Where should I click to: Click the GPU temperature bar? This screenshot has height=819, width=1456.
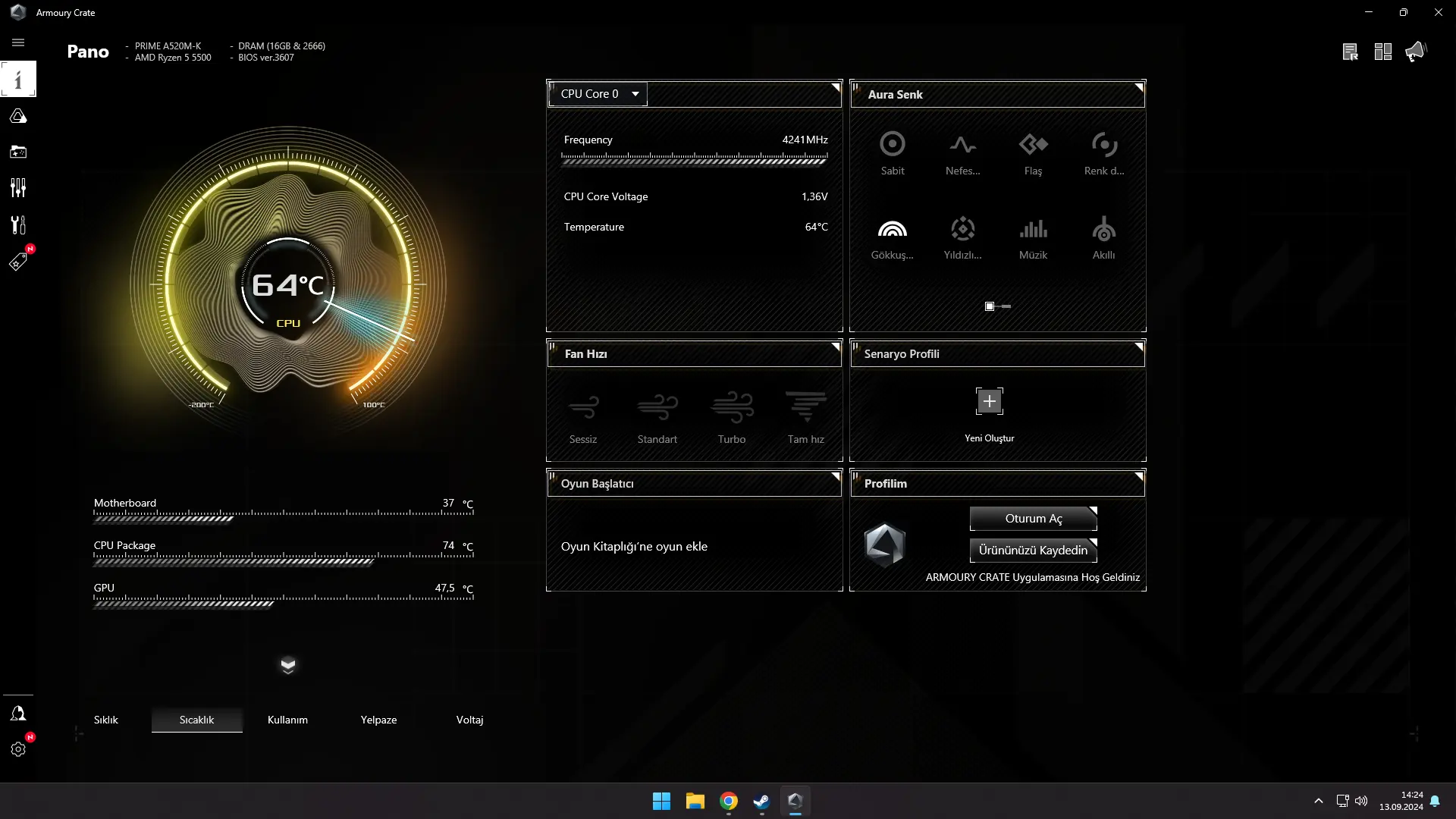pyautogui.click(x=284, y=602)
